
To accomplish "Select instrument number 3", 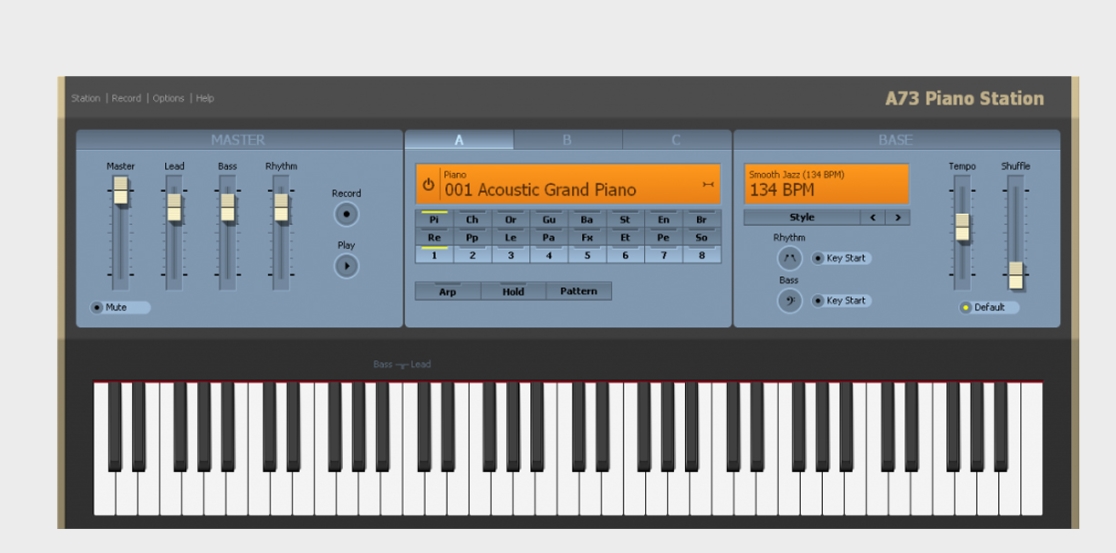I will [510, 255].
